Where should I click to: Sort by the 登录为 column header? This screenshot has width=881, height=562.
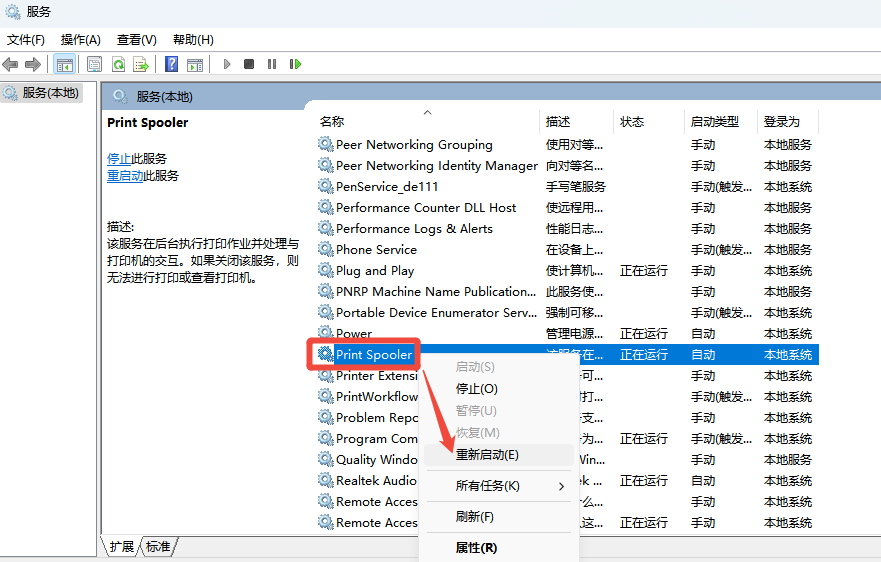point(788,121)
